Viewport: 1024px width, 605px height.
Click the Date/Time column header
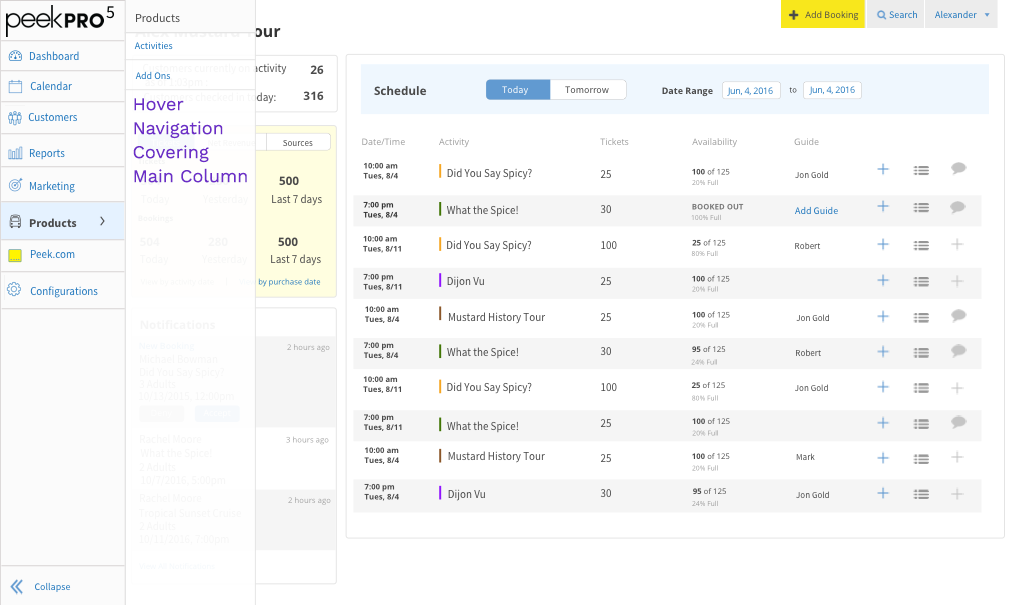383,142
